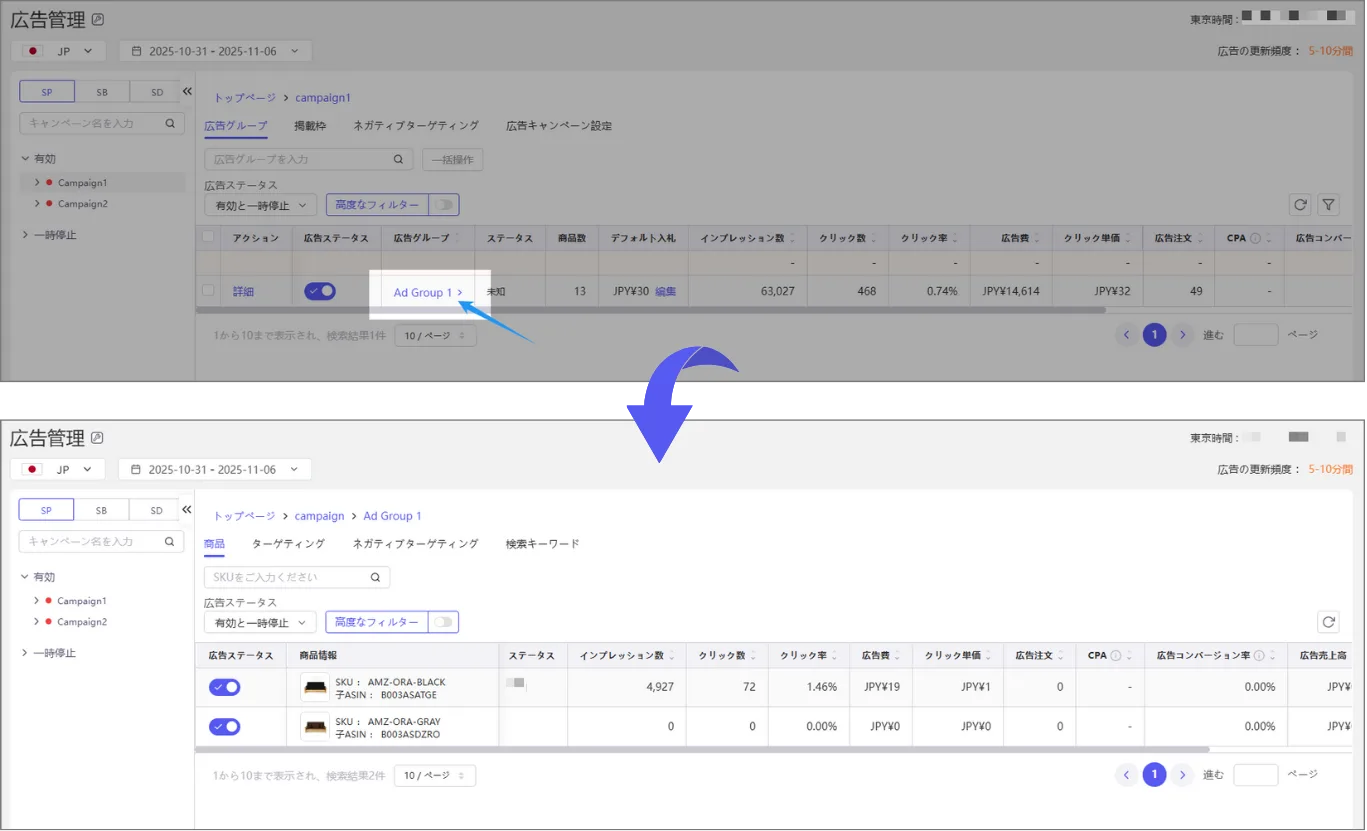Enable 高度なフィルター switch in product view
Image resolution: width=1367 pixels, height=831 pixels.
tap(444, 622)
